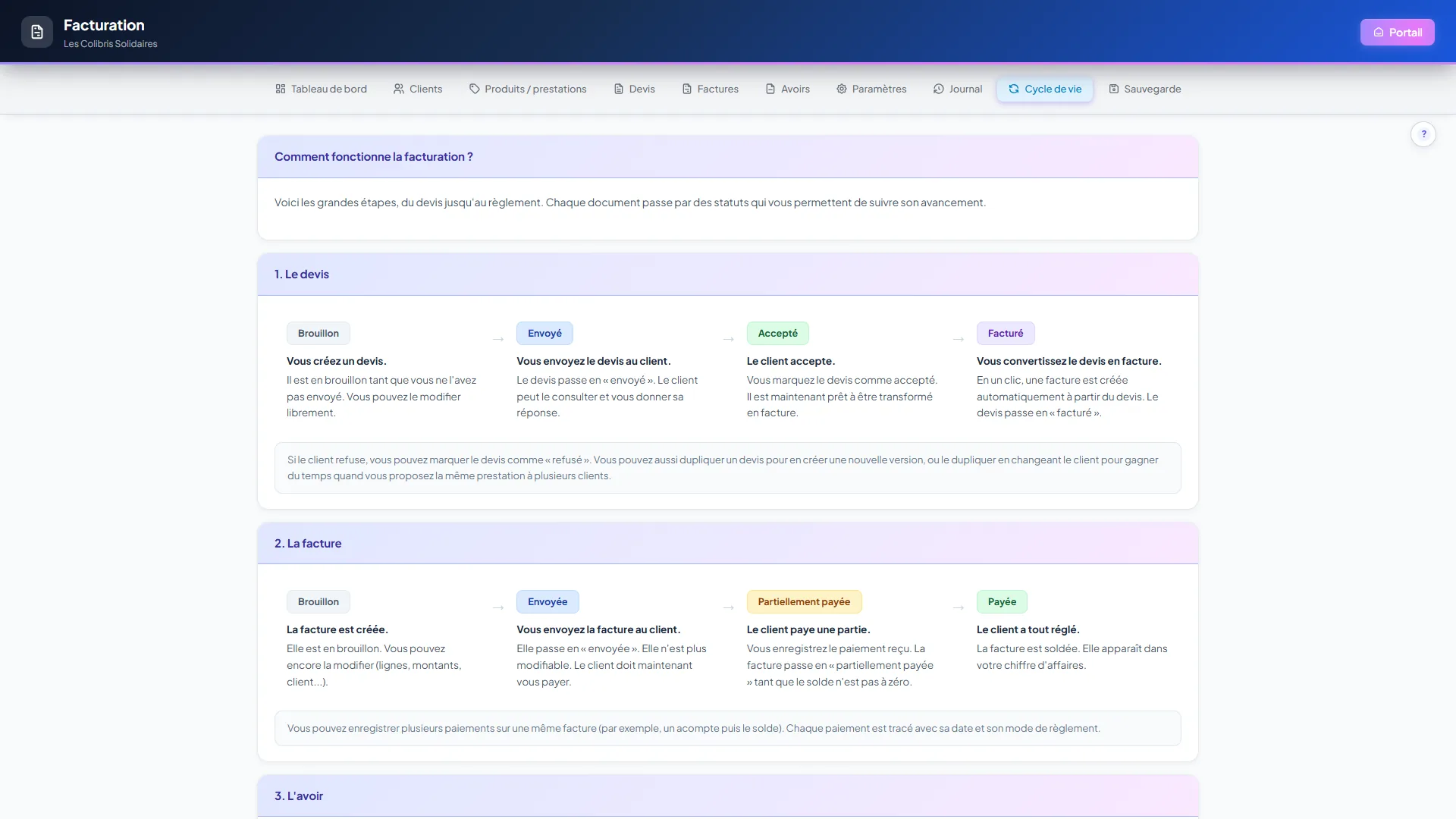Click the '2. La facture' section header
1456x819 pixels.
[728, 543]
